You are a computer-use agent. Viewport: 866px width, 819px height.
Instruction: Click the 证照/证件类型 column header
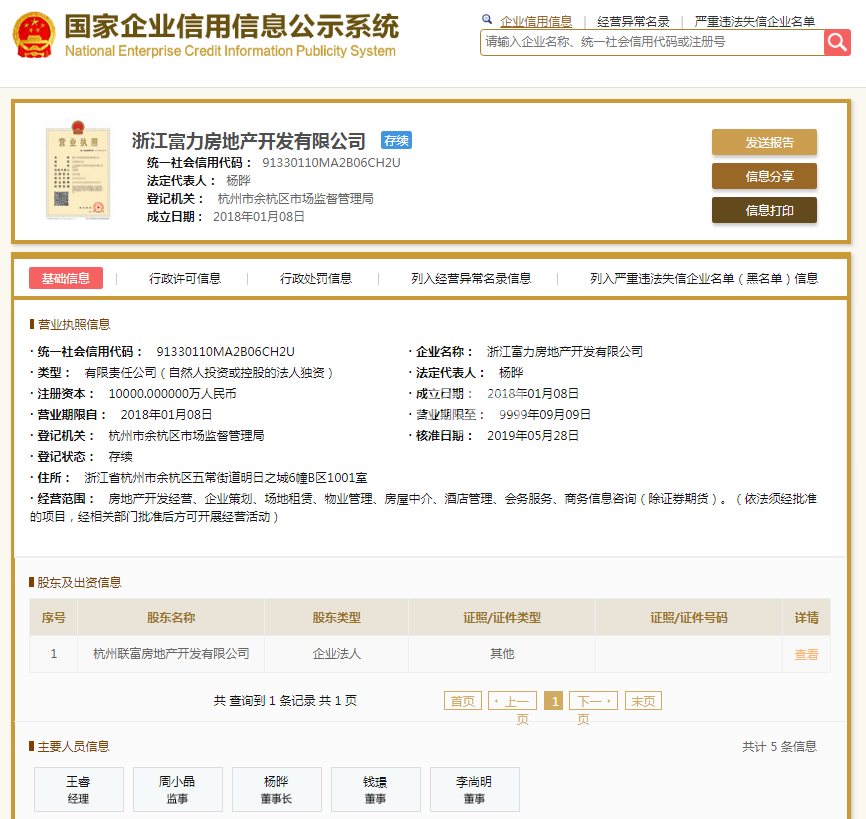click(502, 617)
